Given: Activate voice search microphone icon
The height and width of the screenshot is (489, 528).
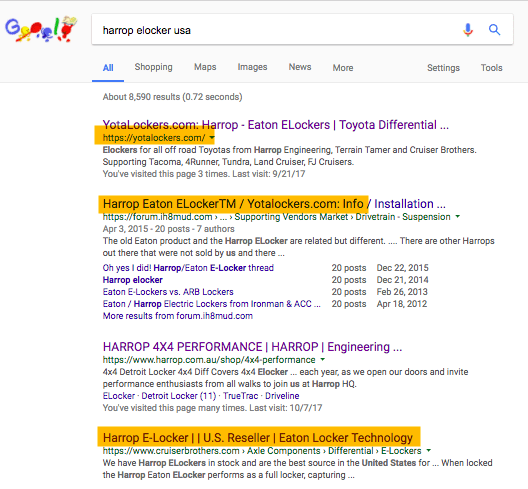Looking at the screenshot, I should click(x=468, y=30).
